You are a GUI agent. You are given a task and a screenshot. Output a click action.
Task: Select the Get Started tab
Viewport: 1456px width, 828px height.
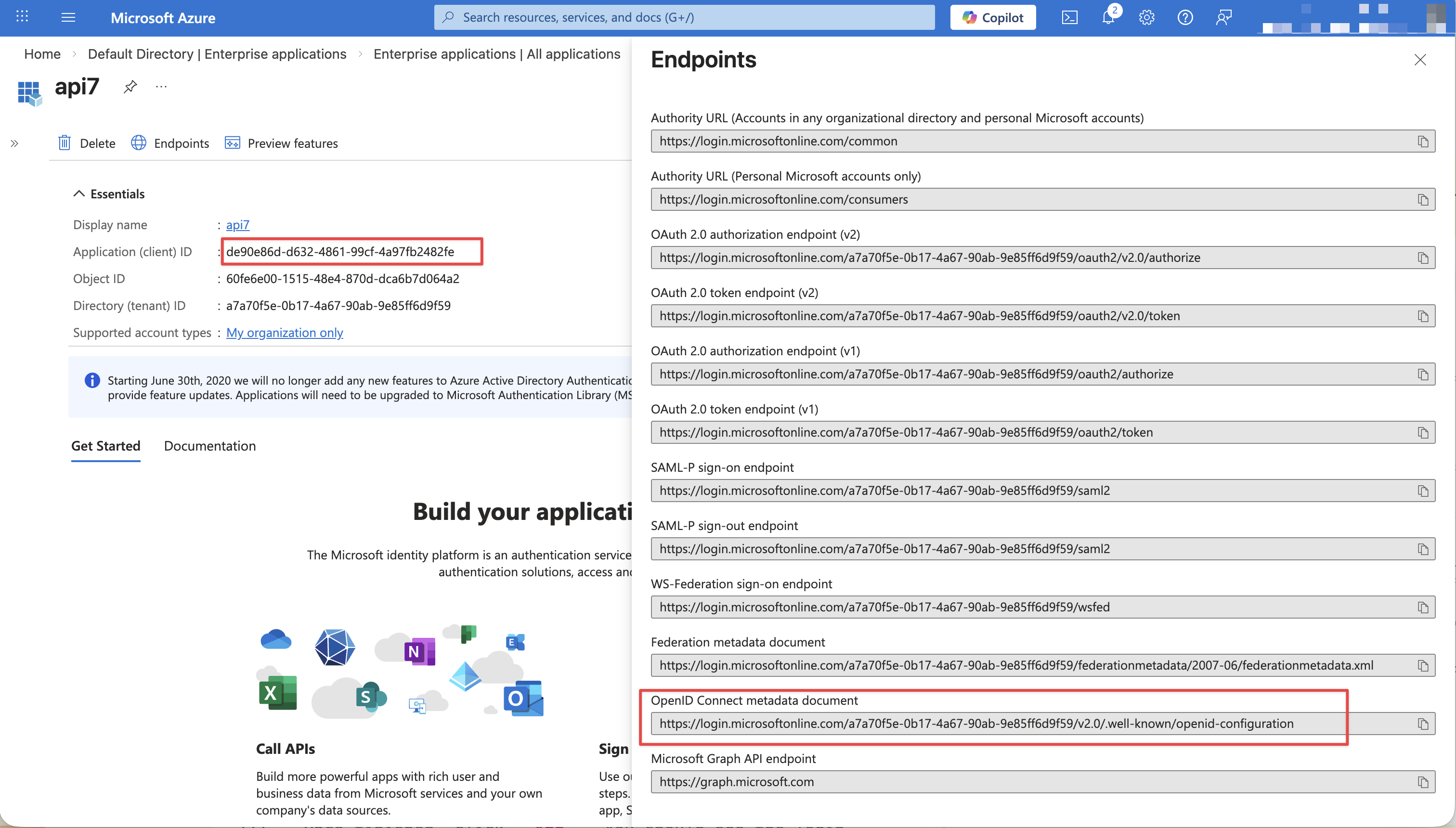(x=106, y=446)
